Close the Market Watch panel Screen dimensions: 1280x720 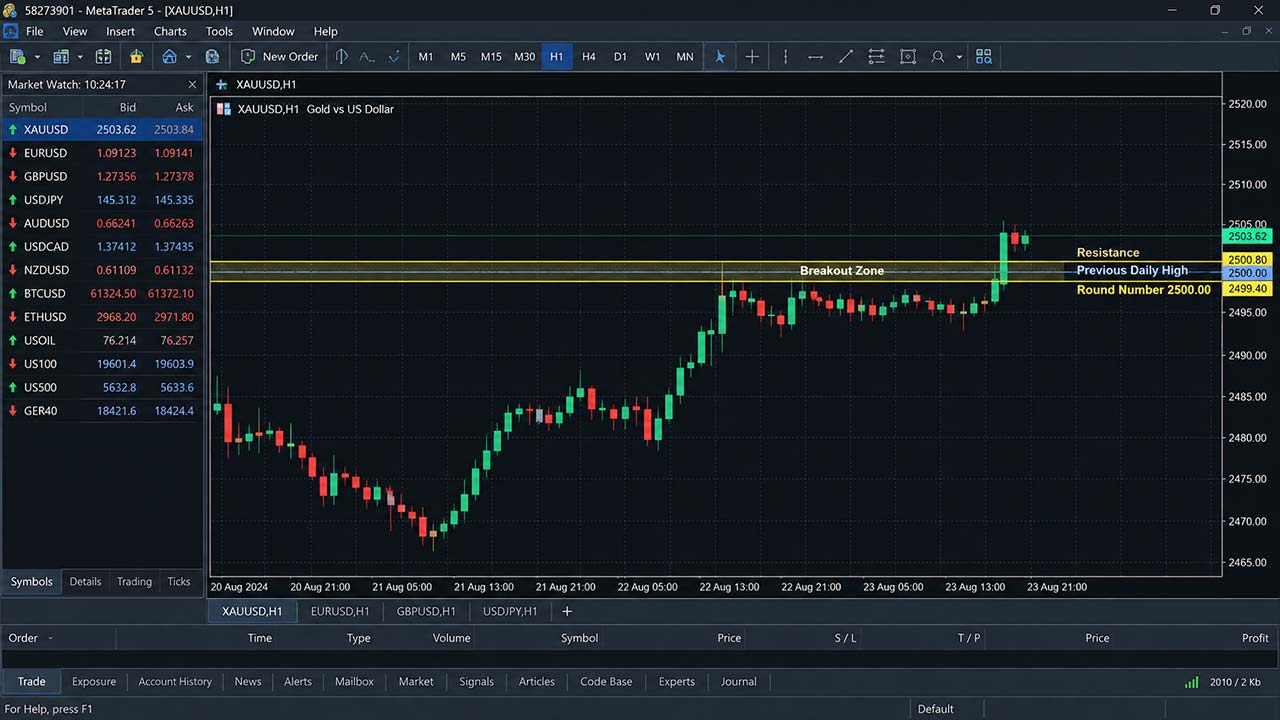(192, 85)
